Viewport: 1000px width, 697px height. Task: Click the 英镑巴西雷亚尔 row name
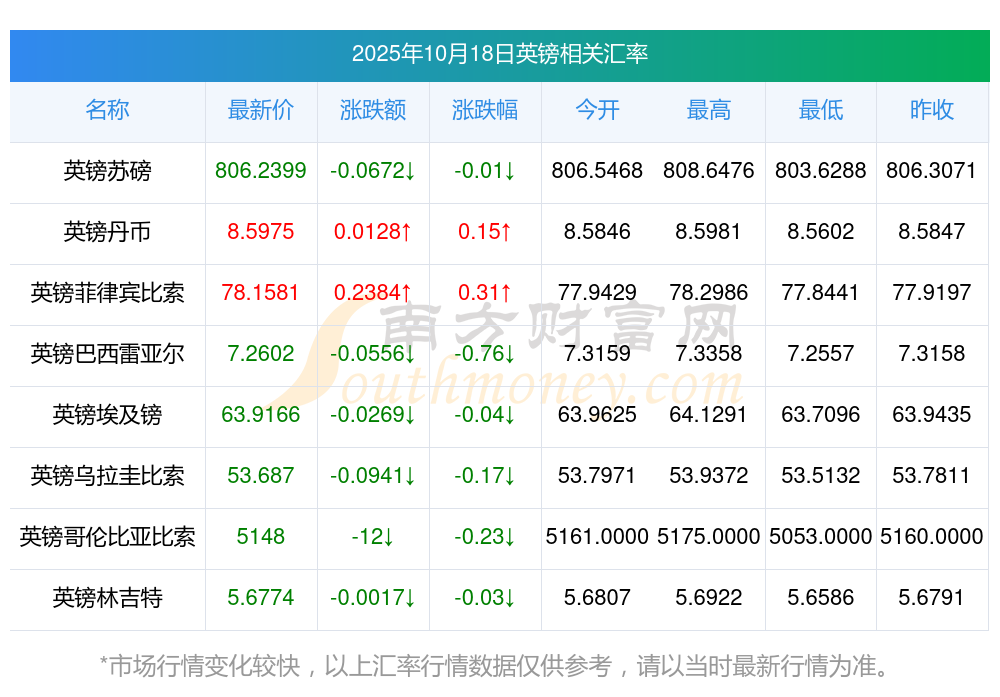click(x=107, y=353)
